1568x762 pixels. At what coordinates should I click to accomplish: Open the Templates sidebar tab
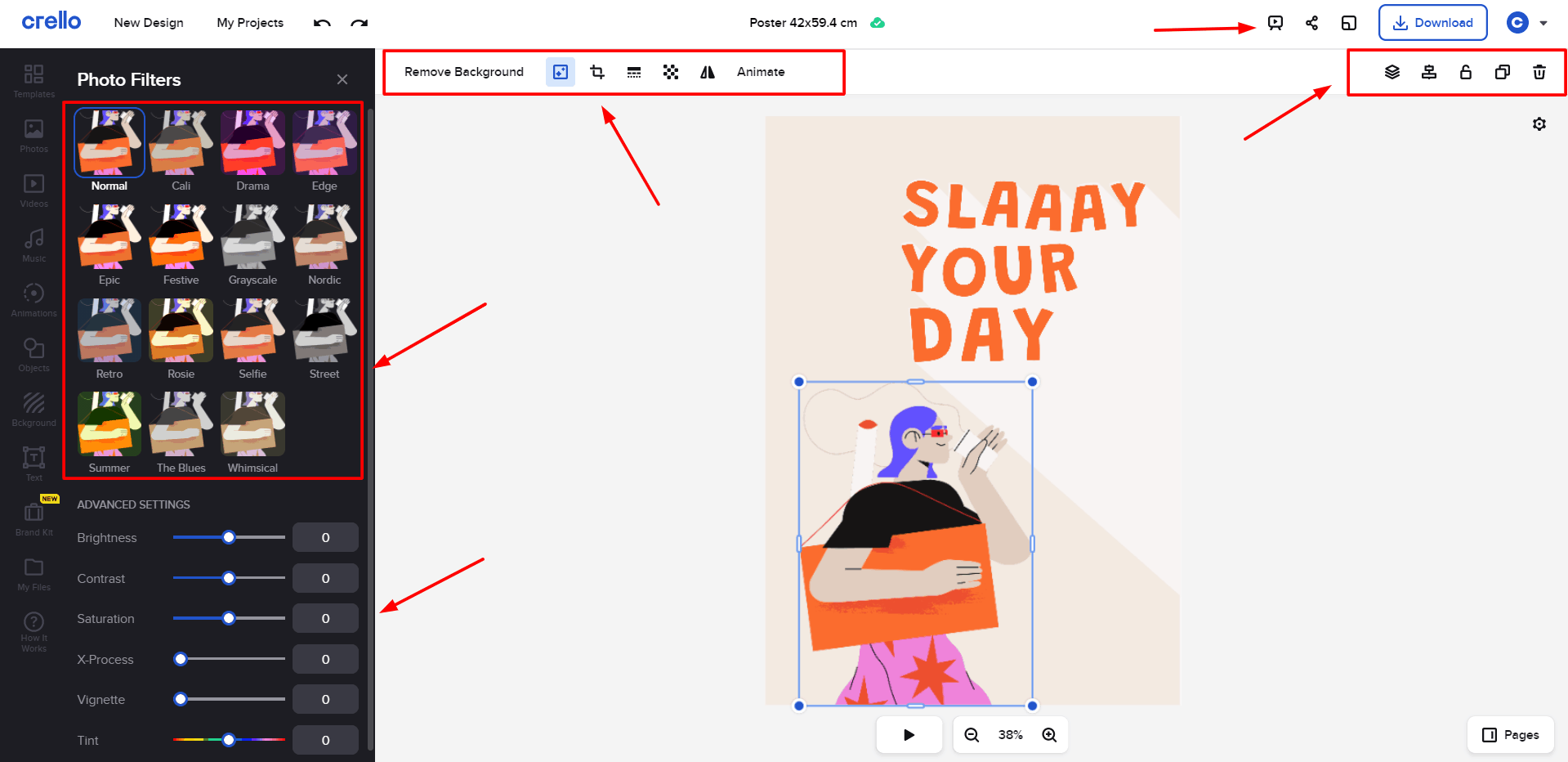point(34,80)
